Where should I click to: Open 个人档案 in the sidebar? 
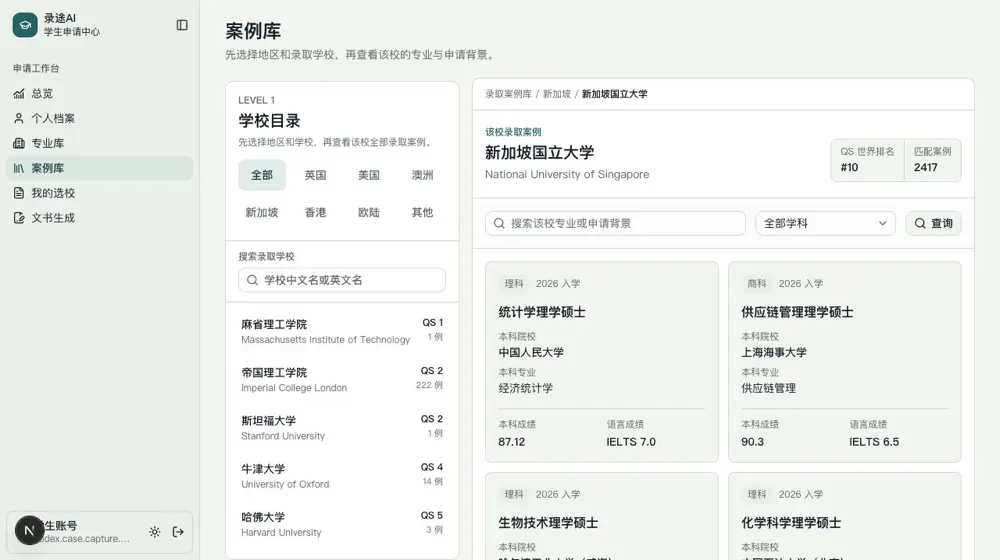(x=99, y=119)
